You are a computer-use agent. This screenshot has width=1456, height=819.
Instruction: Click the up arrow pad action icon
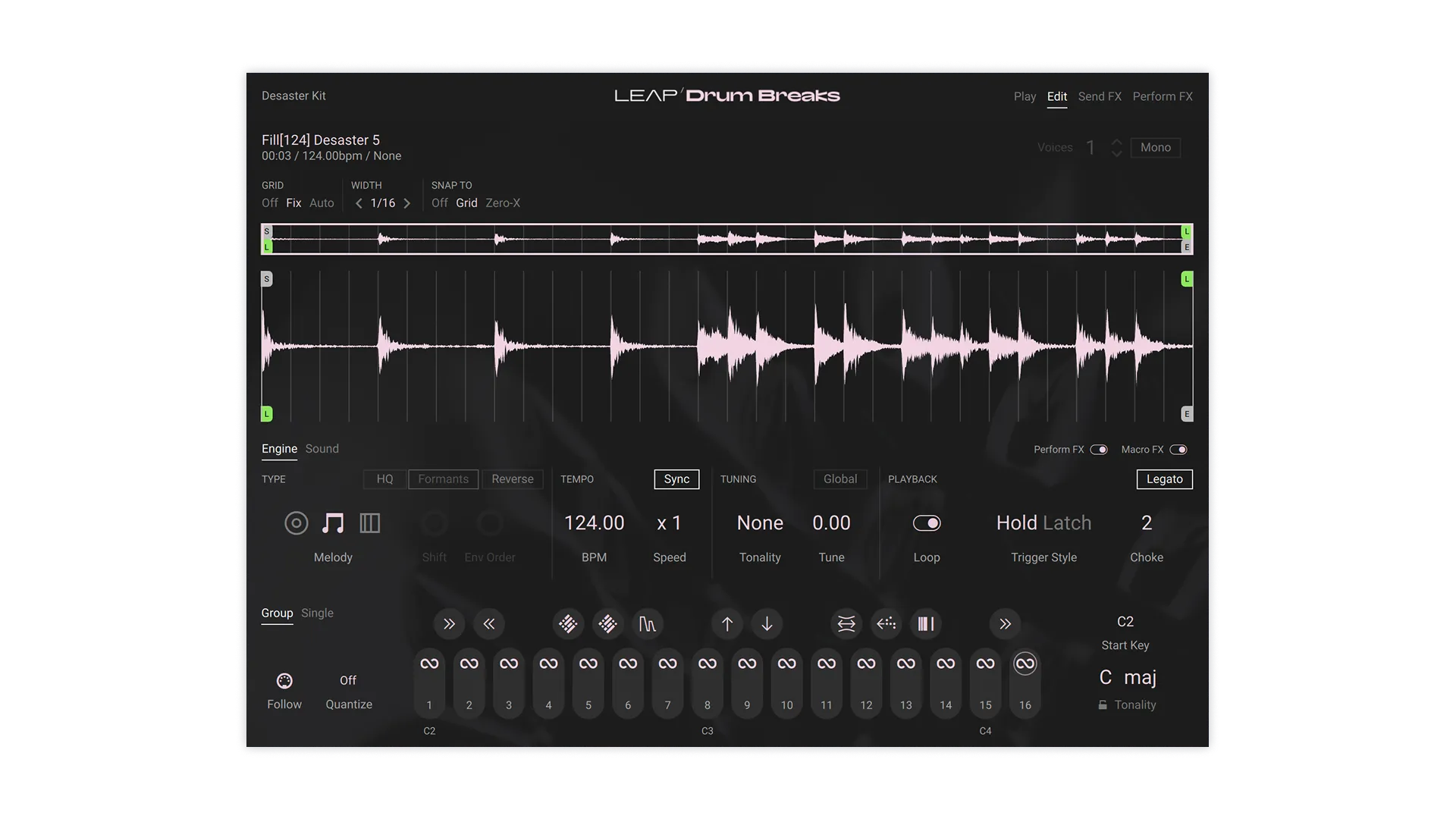(727, 624)
